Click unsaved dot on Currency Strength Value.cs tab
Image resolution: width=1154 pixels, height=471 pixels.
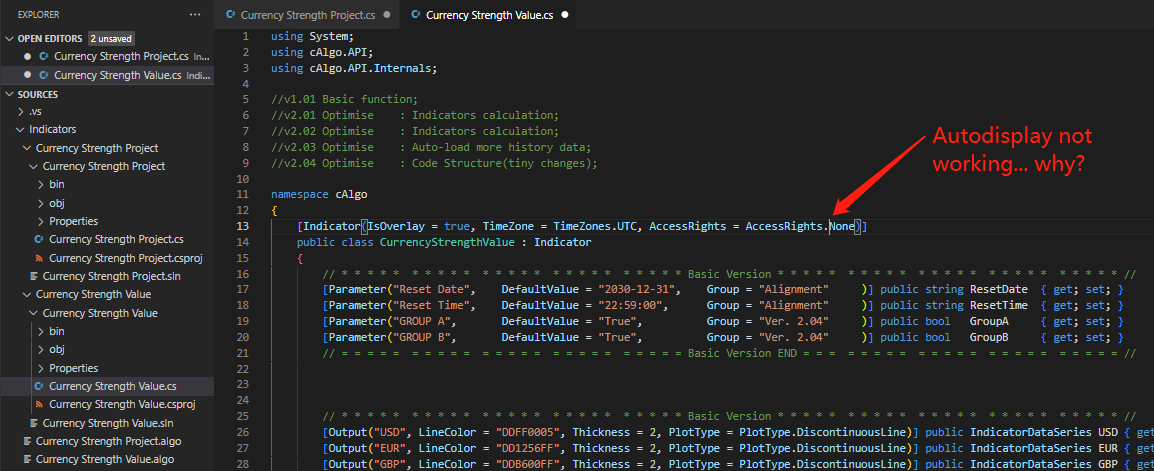pyautogui.click(x=565, y=15)
